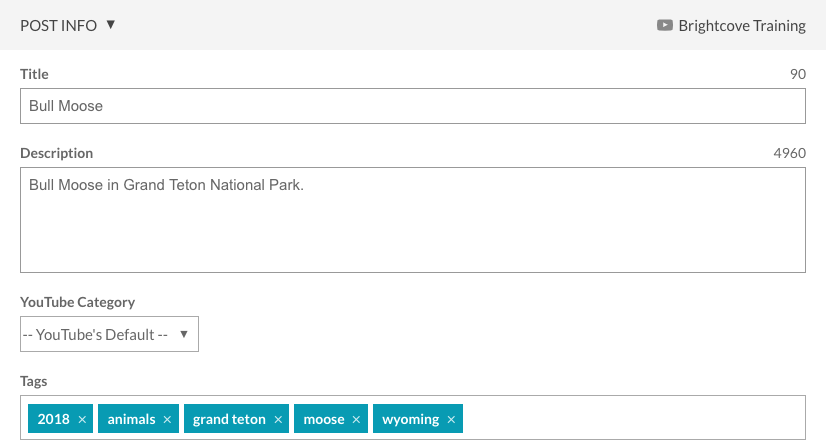Open the YouTube Category dropdown

[x=109, y=335]
